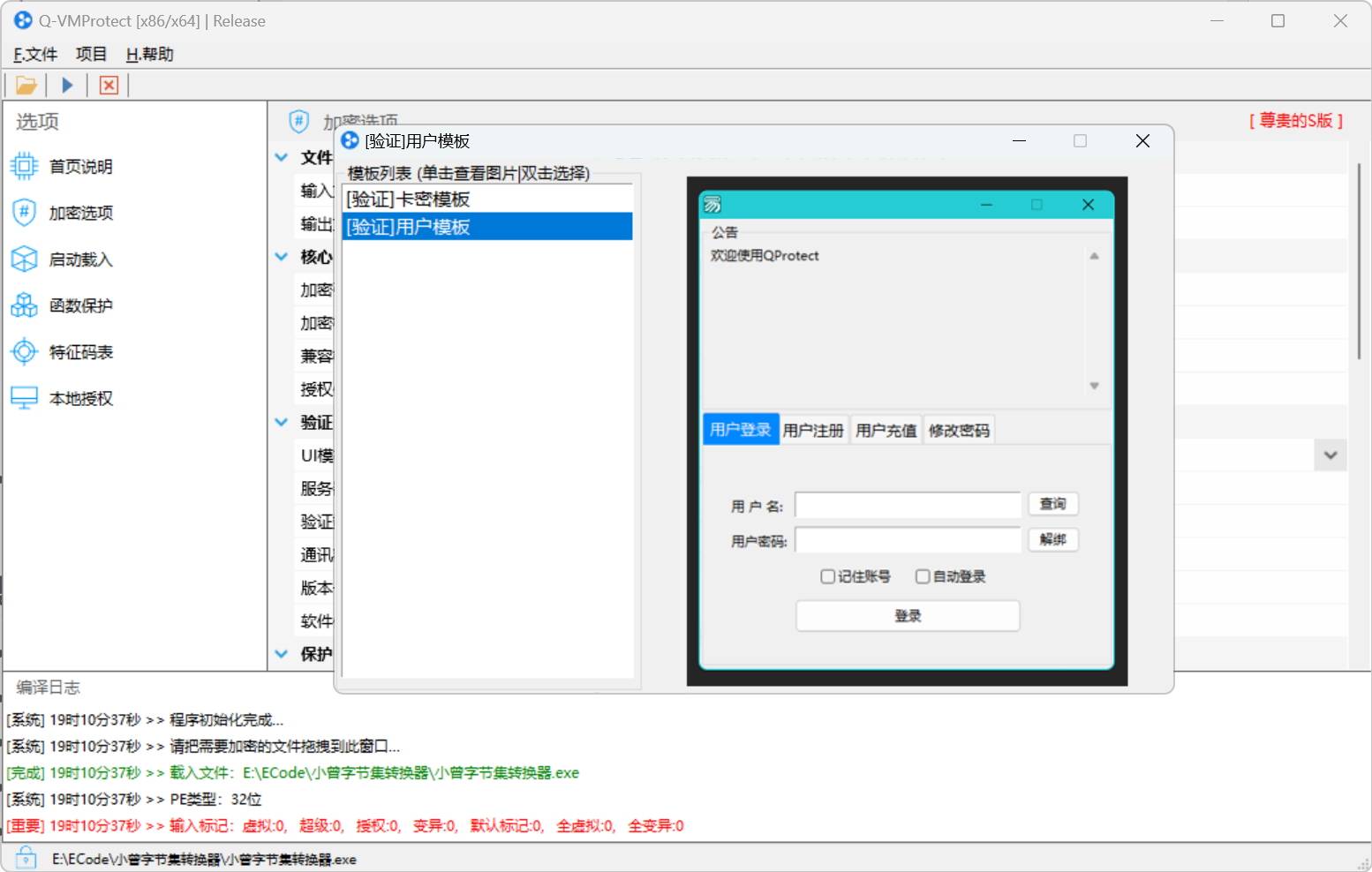Screen dimensions: 1372x872
Task: Click the red 尊贵的S版 label
Action: [1297, 122]
